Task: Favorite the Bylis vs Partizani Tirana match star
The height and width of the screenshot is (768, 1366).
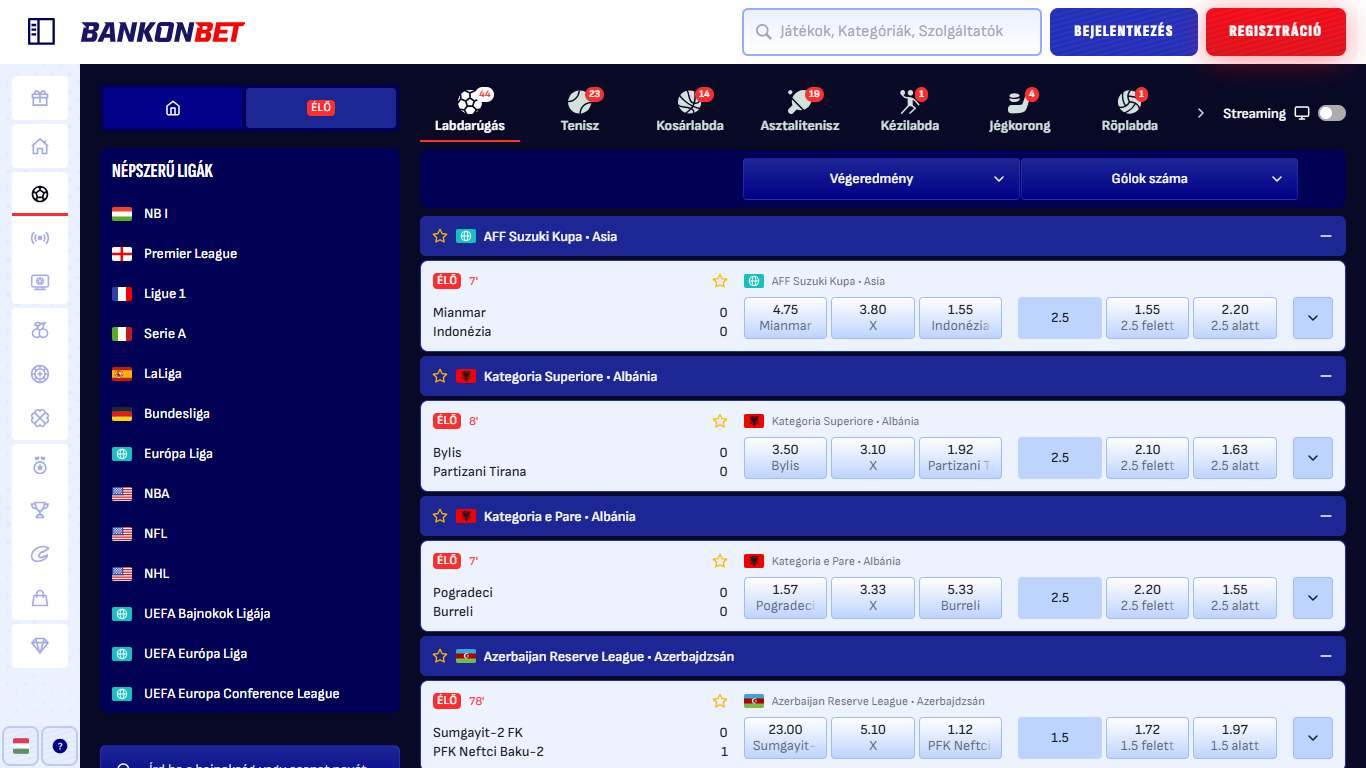Action: (x=719, y=421)
